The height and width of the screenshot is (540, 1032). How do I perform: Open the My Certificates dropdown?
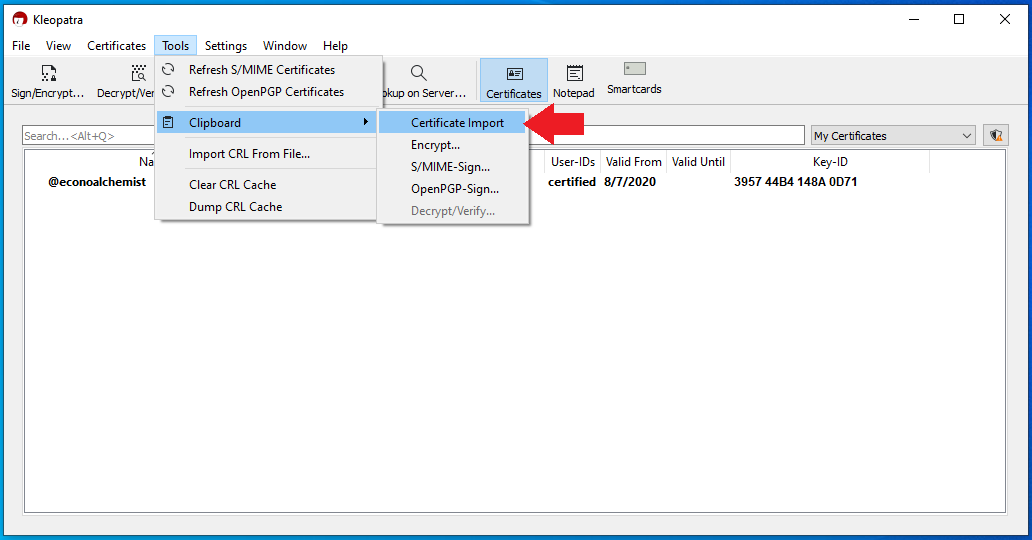893,136
